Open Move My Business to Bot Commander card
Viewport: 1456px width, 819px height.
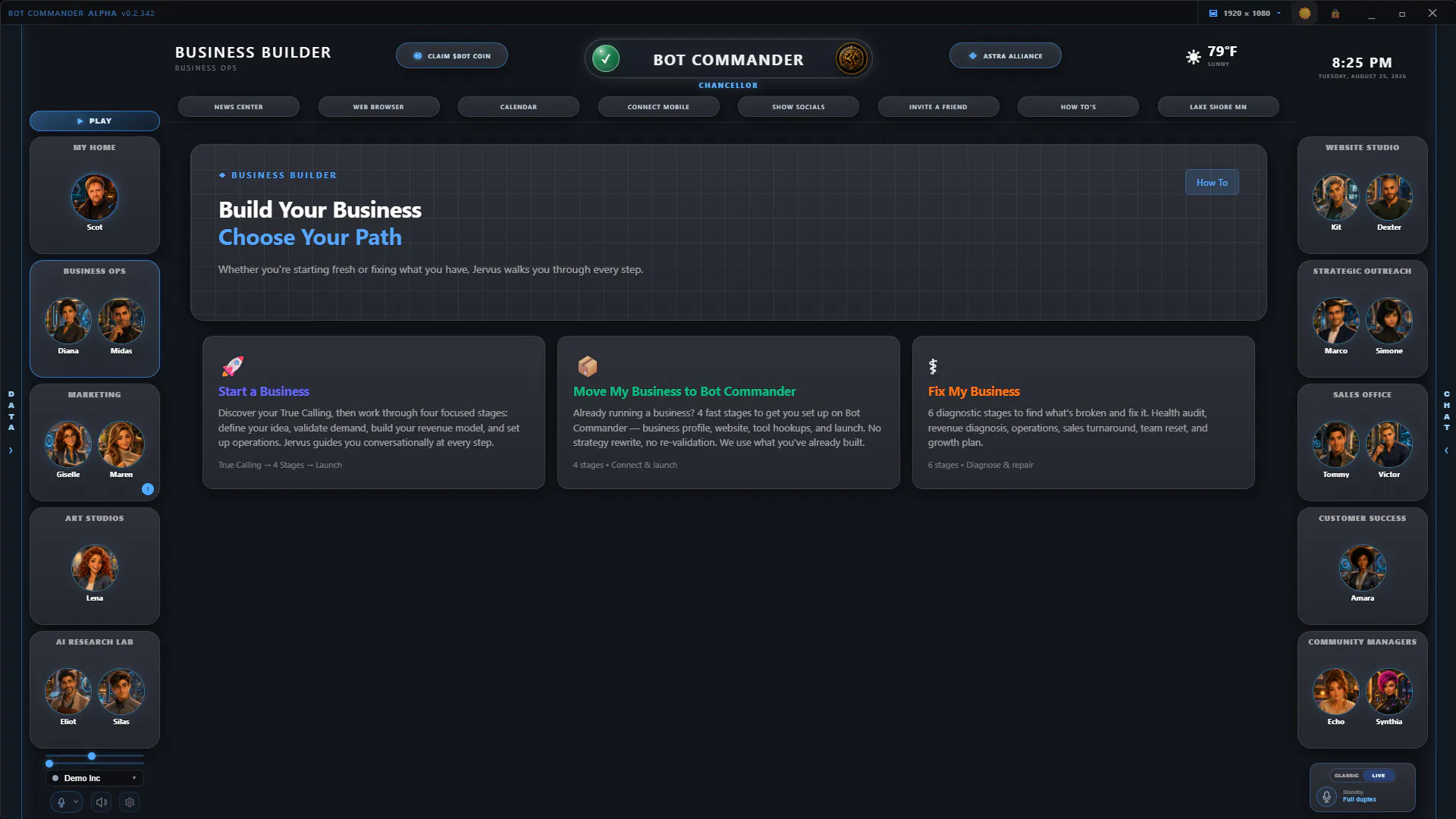(729, 413)
